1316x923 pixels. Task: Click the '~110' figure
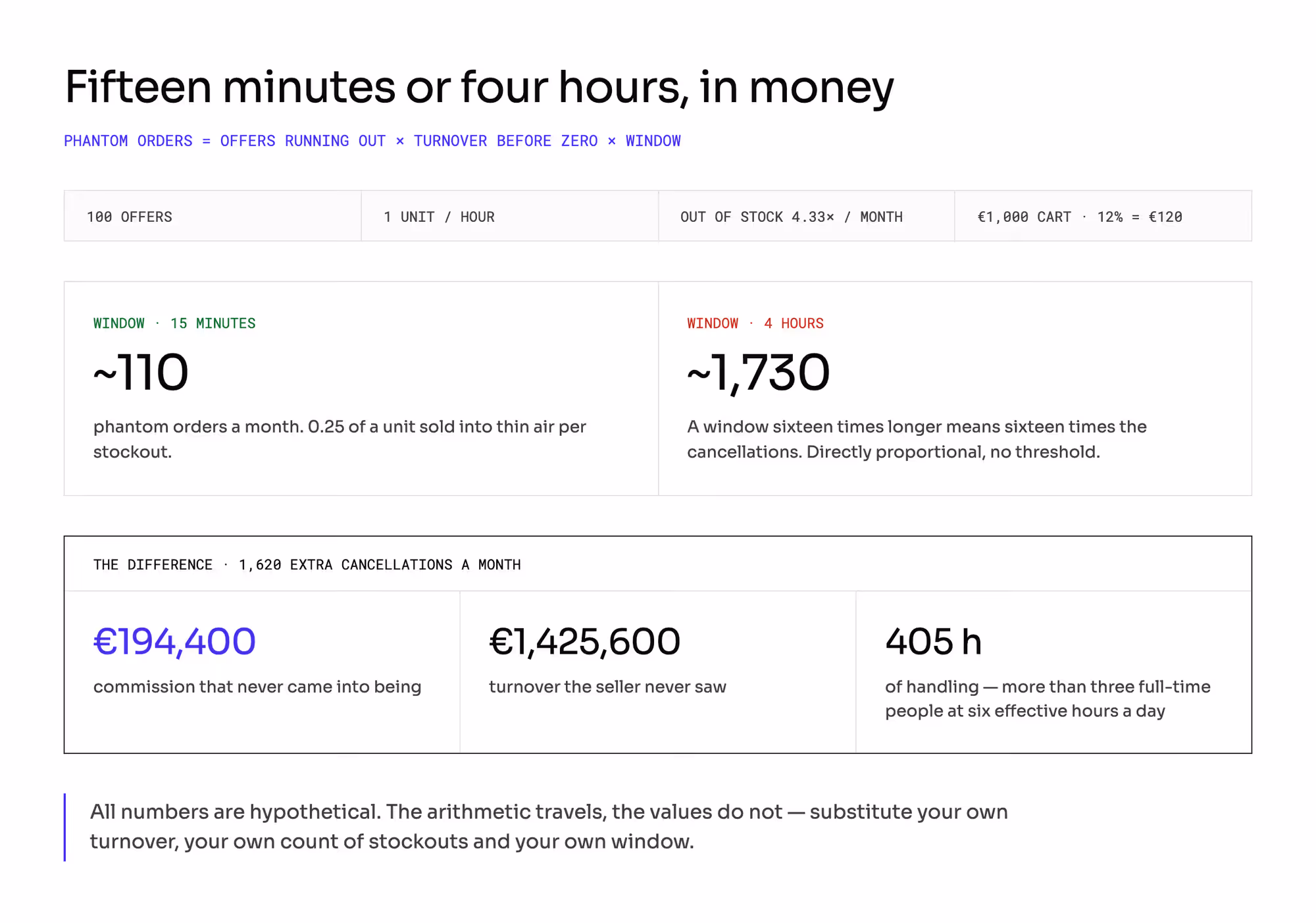point(141,373)
